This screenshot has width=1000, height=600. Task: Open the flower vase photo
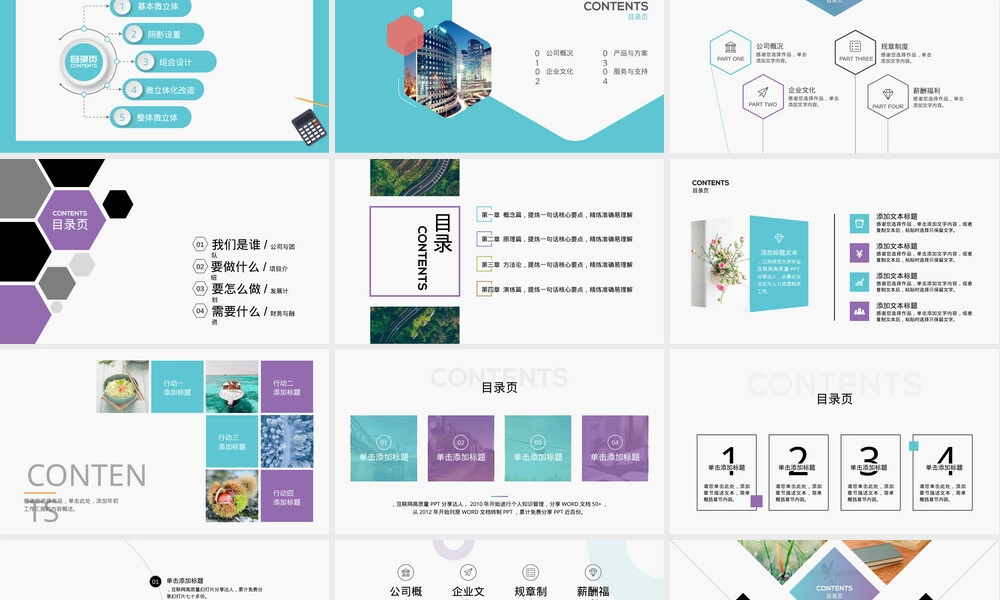point(720,263)
